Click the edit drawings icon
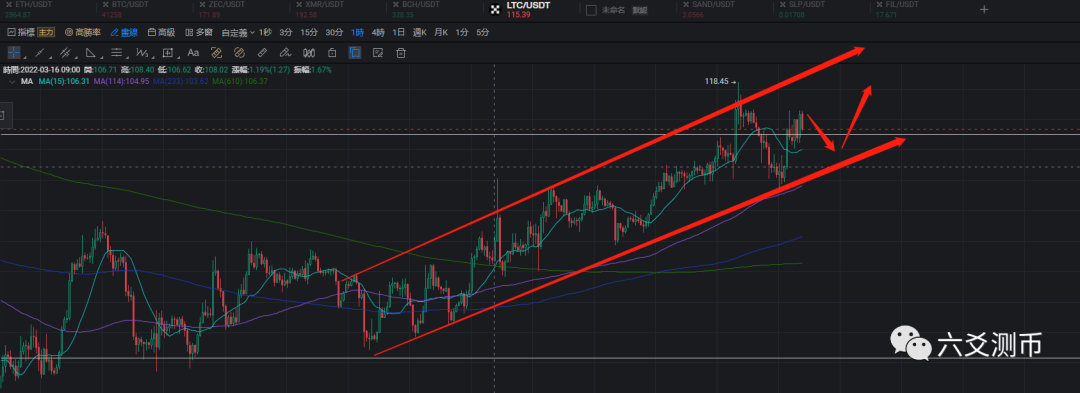The width and height of the screenshot is (1080, 393). pos(377,52)
